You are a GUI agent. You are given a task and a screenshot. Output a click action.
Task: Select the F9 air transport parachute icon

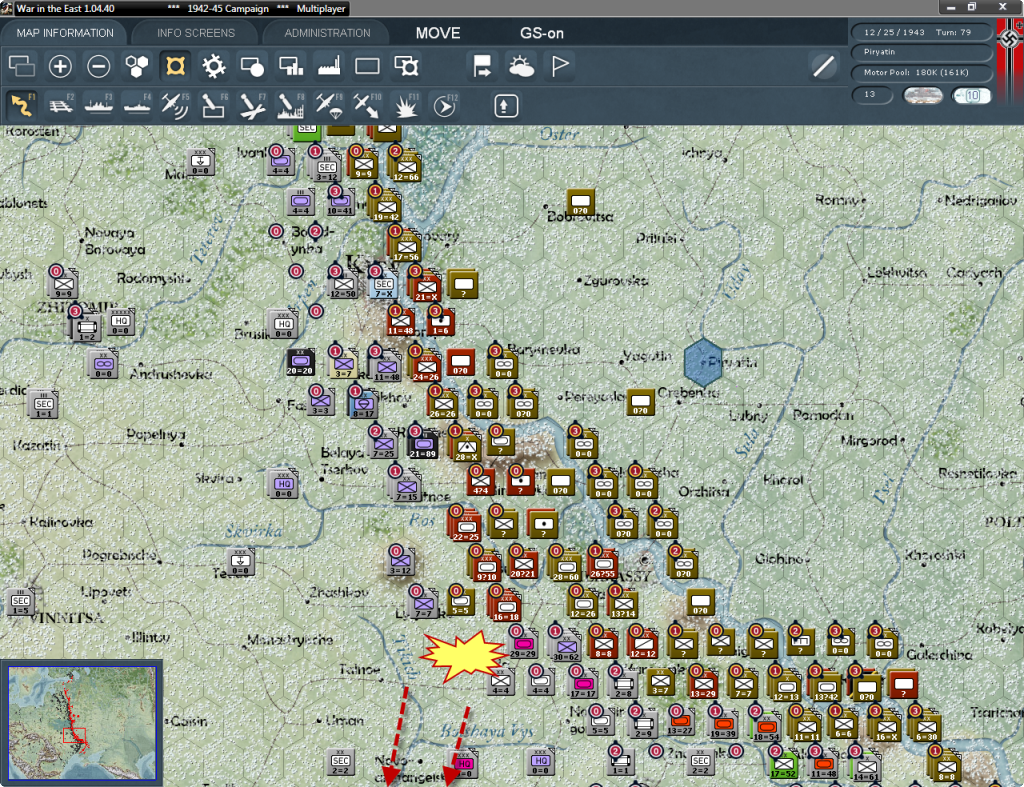tap(329, 105)
